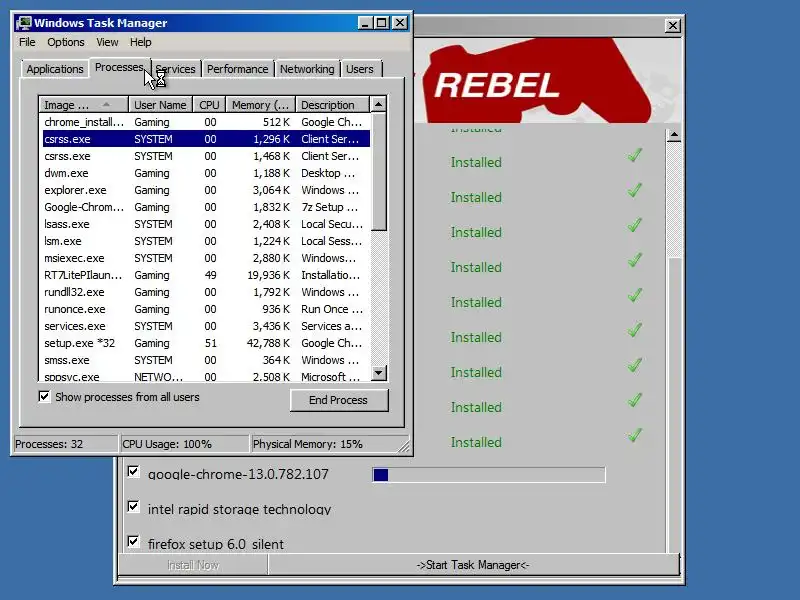The height and width of the screenshot is (600, 800).
Task: Uncheck the google-chrome-13.0.782.107 checkbox
Action: pyautogui.click(x=133, y=471)
